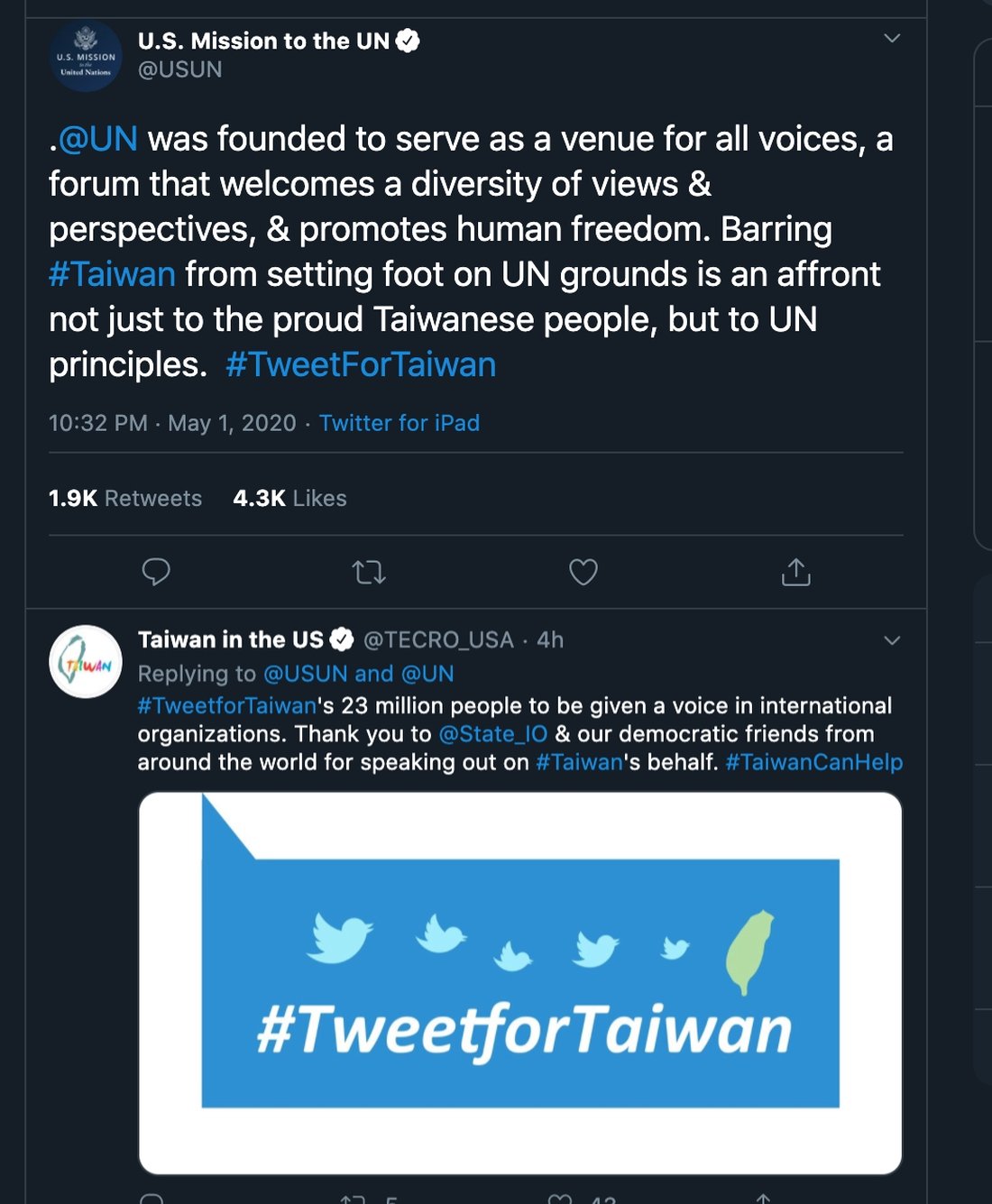Screen dimensions: 992x1204
Task: Open the #TaiwanCanHelp hashtag
Action: click(x=813, y=762)
